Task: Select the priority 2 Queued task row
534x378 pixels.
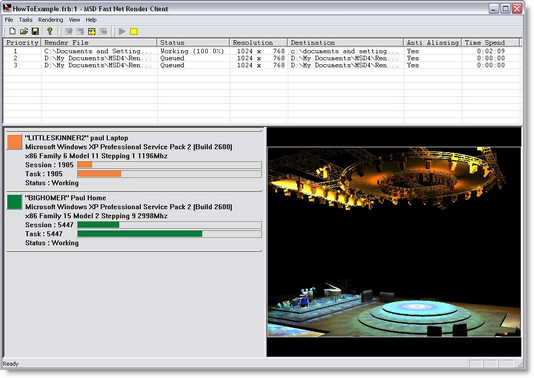Action: click(x=262, y=58)
